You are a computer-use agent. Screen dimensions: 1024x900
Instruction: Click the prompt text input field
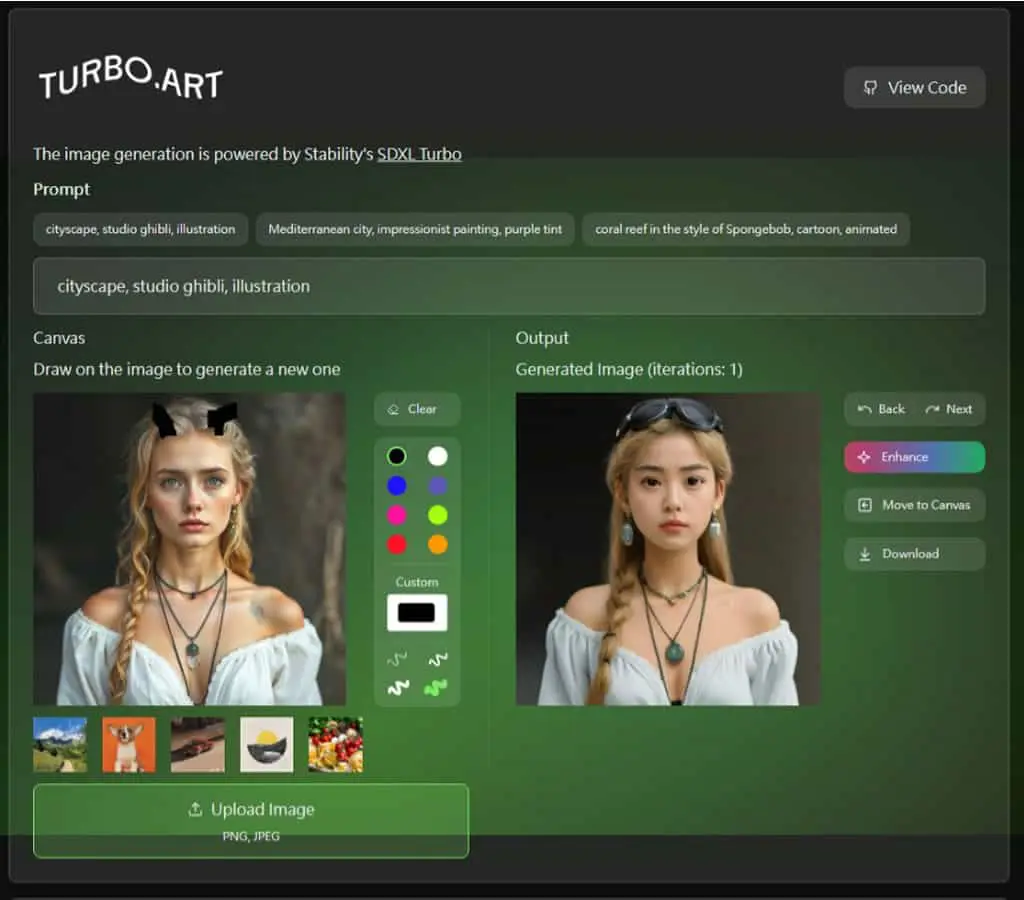click(x=509, y=286)
